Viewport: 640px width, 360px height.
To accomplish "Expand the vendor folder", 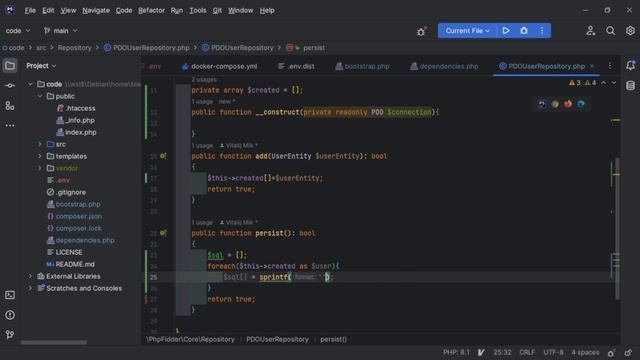I will pos(40,168).
